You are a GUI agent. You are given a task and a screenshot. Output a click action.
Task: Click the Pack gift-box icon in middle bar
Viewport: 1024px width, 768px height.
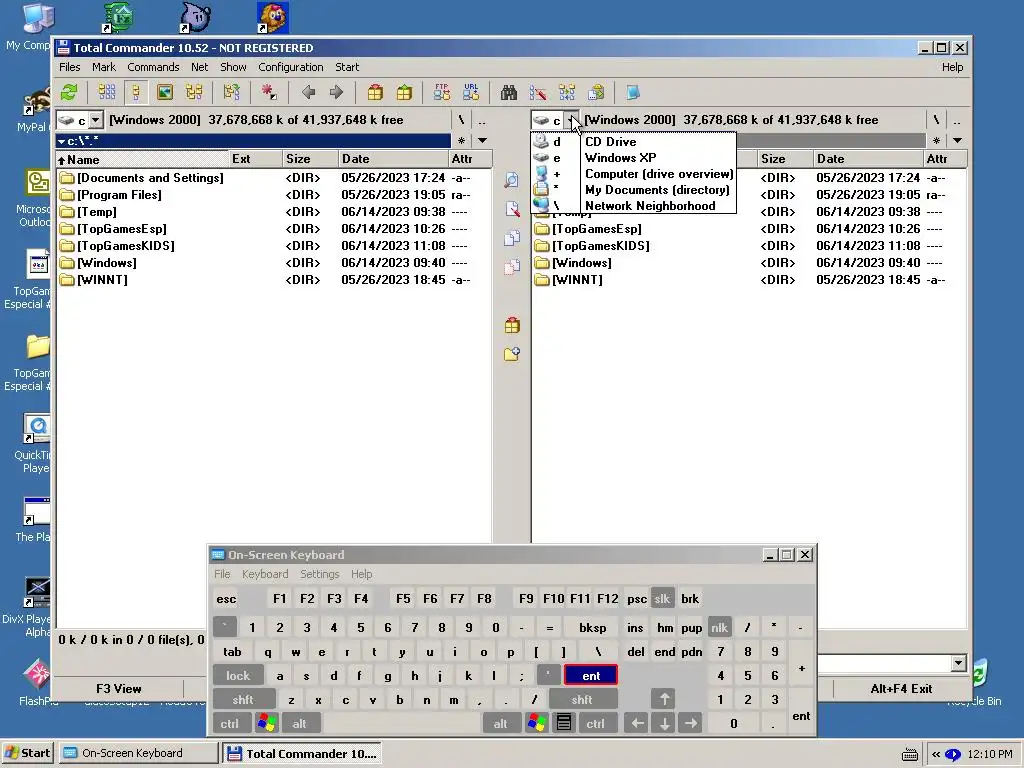point(512,325)
